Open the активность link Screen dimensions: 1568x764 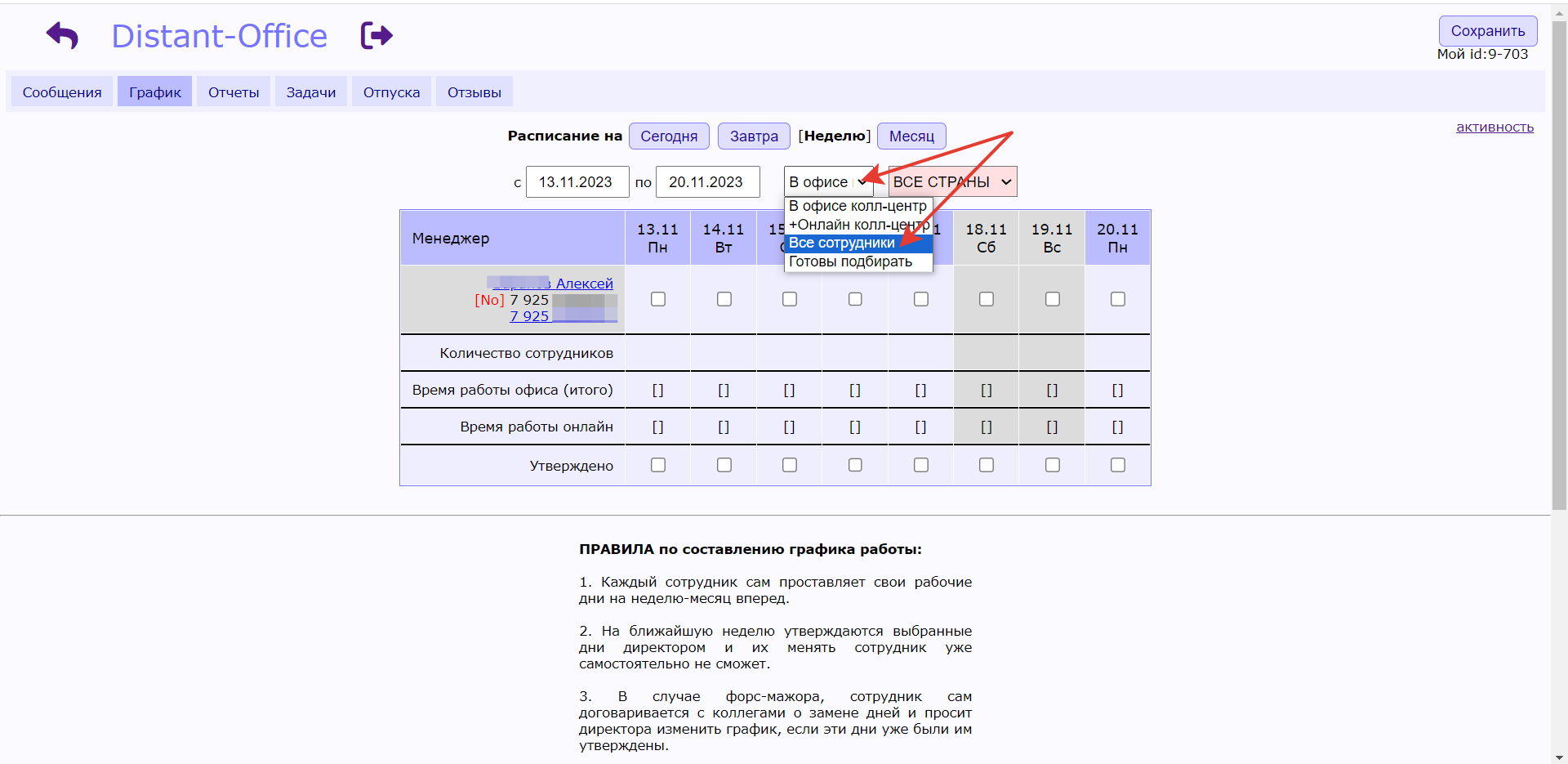[x=1495, y=127]
